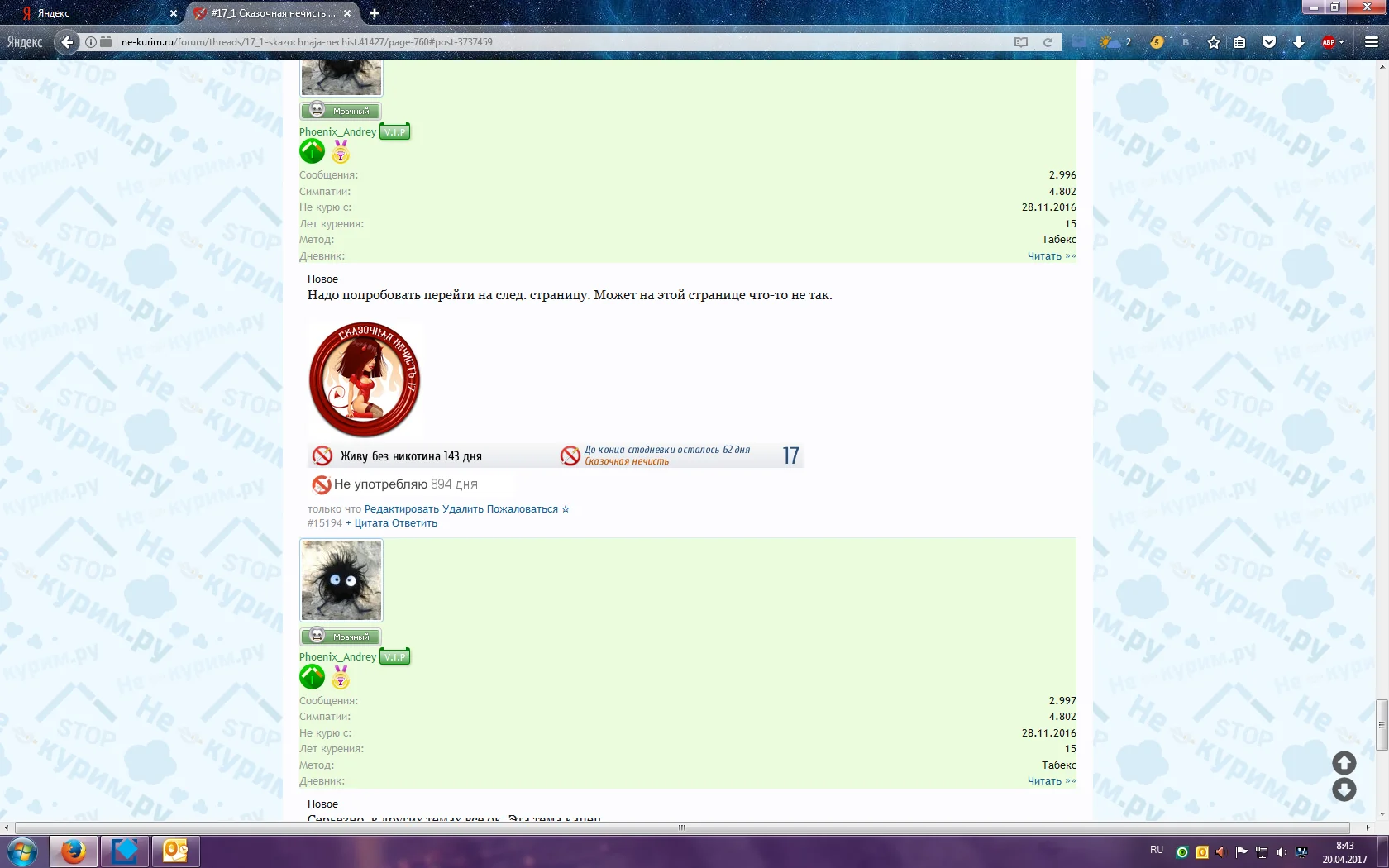Select the '#17_1 Сказочная нечисть' tab

coord(272,13)
